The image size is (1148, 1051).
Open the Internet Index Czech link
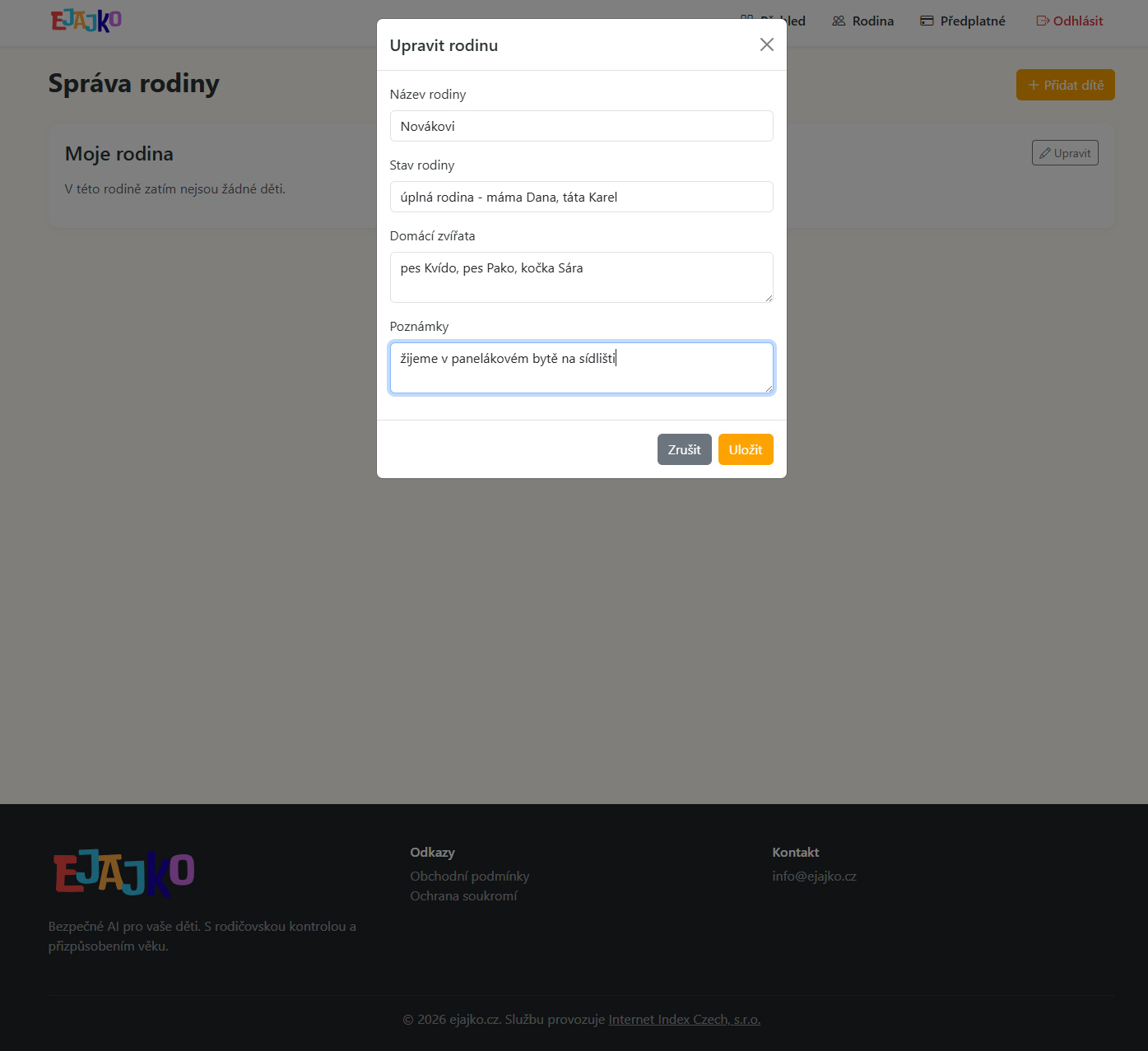(x=684, y=1019)
